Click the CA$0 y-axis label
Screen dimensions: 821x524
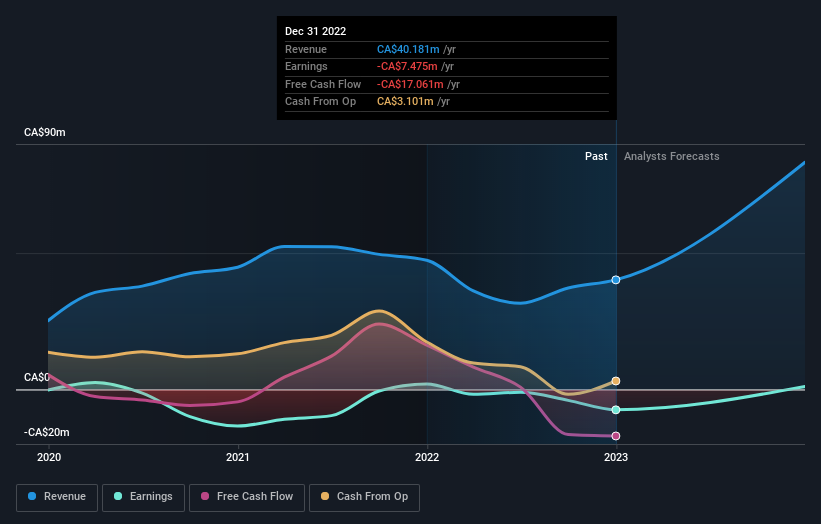point(37,377)
